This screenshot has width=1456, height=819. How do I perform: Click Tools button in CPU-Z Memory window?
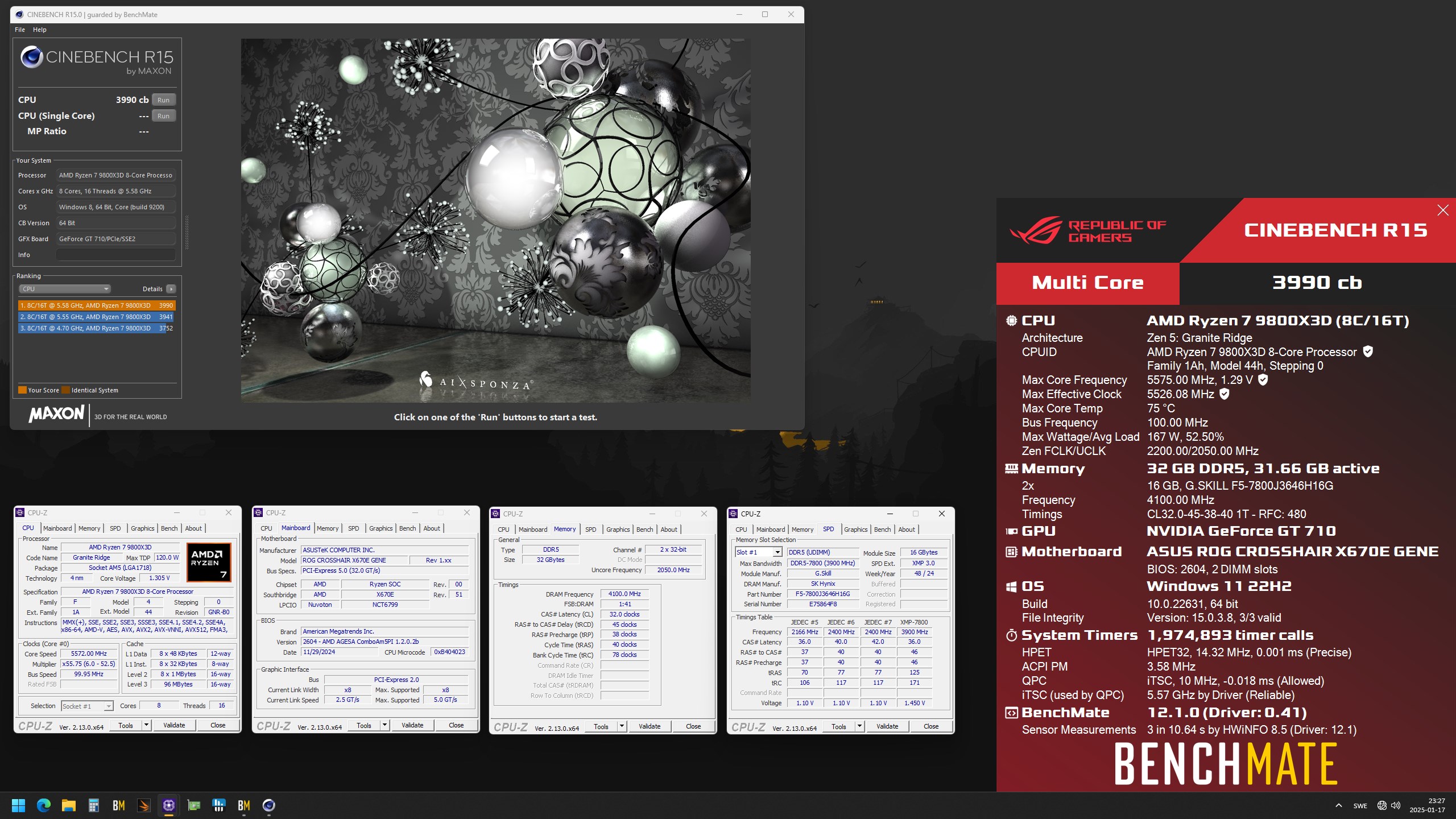[601, 726]
